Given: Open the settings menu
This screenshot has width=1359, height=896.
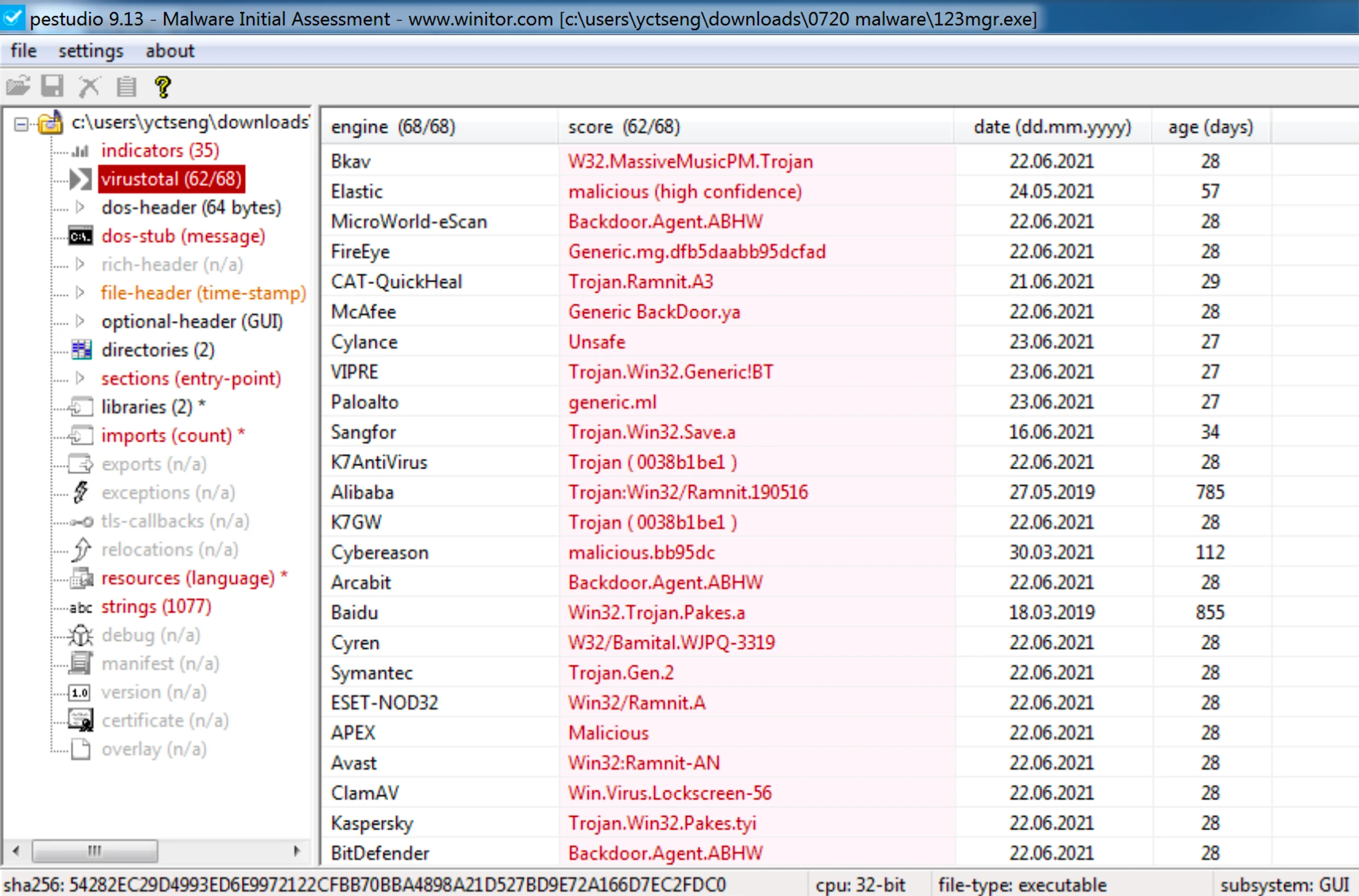Looking at the screenshot, I should click(x=90, y=51).
